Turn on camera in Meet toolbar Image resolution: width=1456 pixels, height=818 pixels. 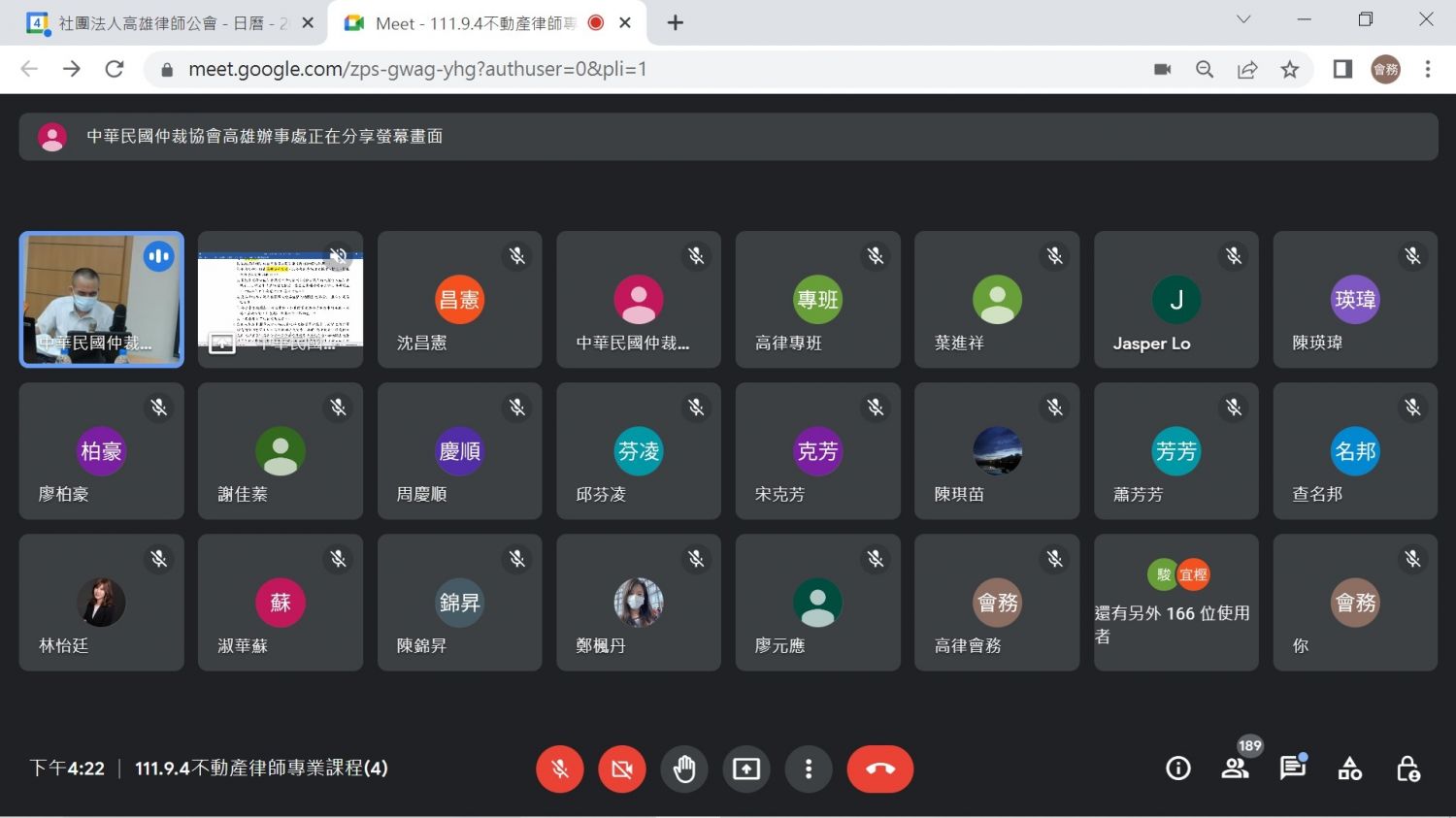pyautogui.click(x=622, y=769)
